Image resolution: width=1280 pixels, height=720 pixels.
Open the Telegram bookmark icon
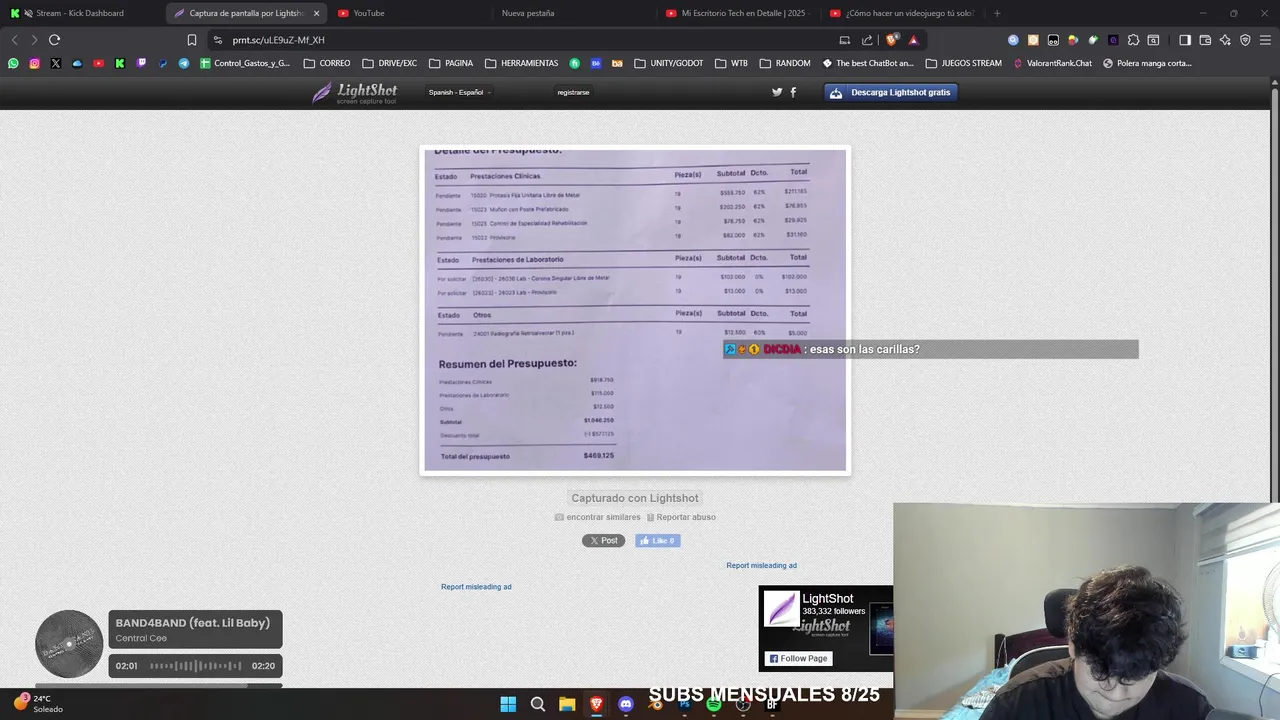tap(184, 63)
